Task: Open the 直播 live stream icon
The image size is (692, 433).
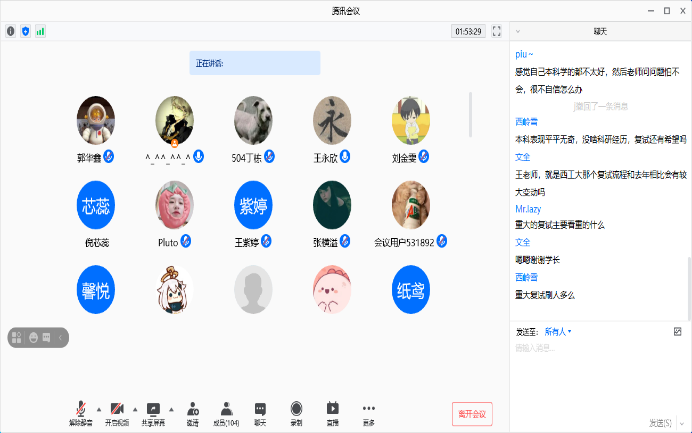Action: (333, 412)
